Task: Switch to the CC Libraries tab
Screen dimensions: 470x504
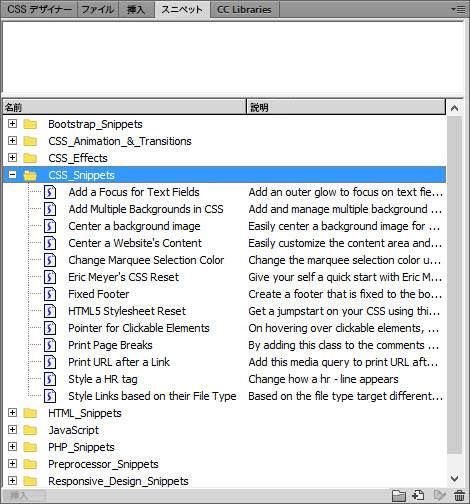Action: [x=244, y=10]
